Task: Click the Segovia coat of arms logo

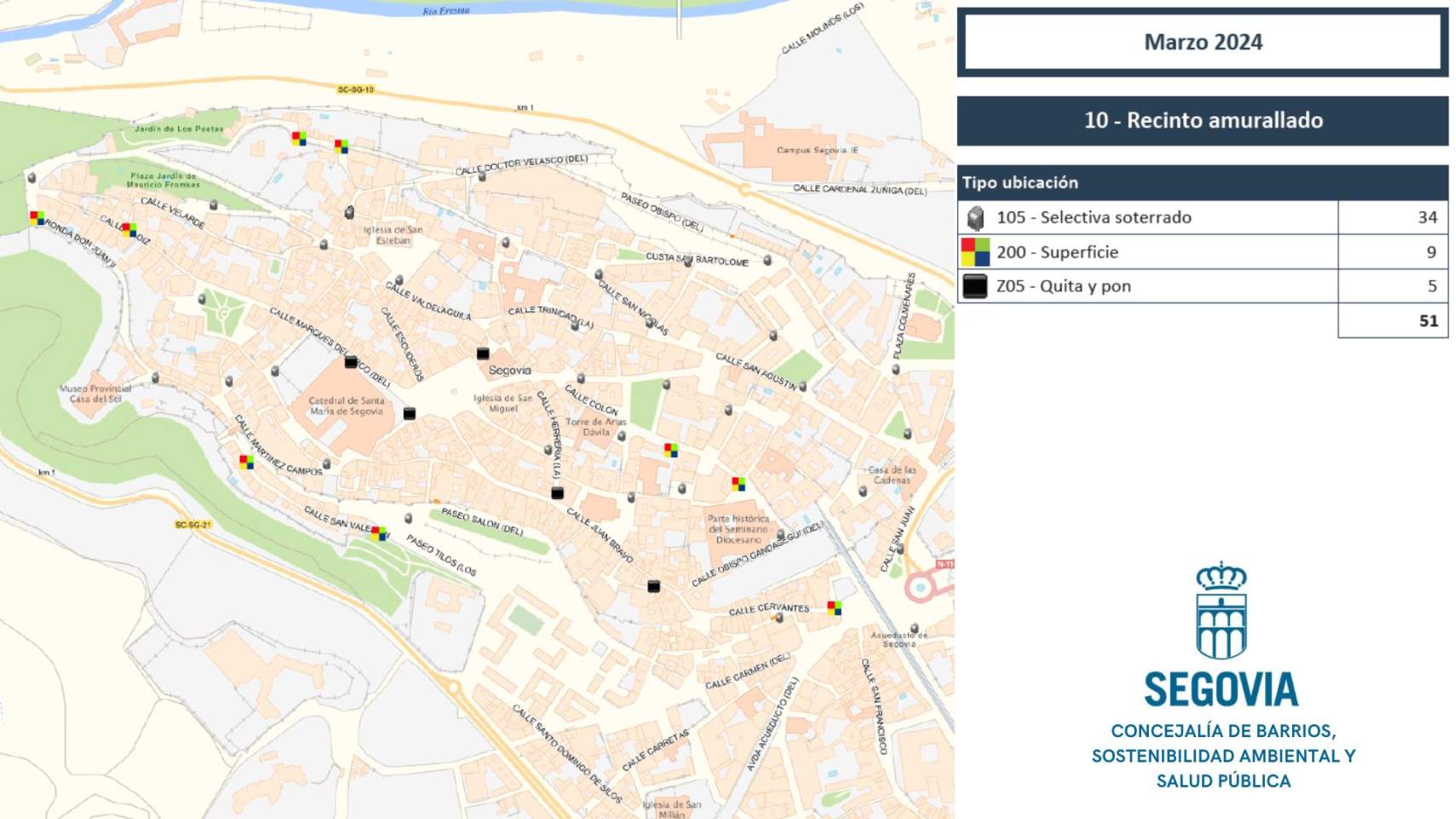Action: point(1221,610)
